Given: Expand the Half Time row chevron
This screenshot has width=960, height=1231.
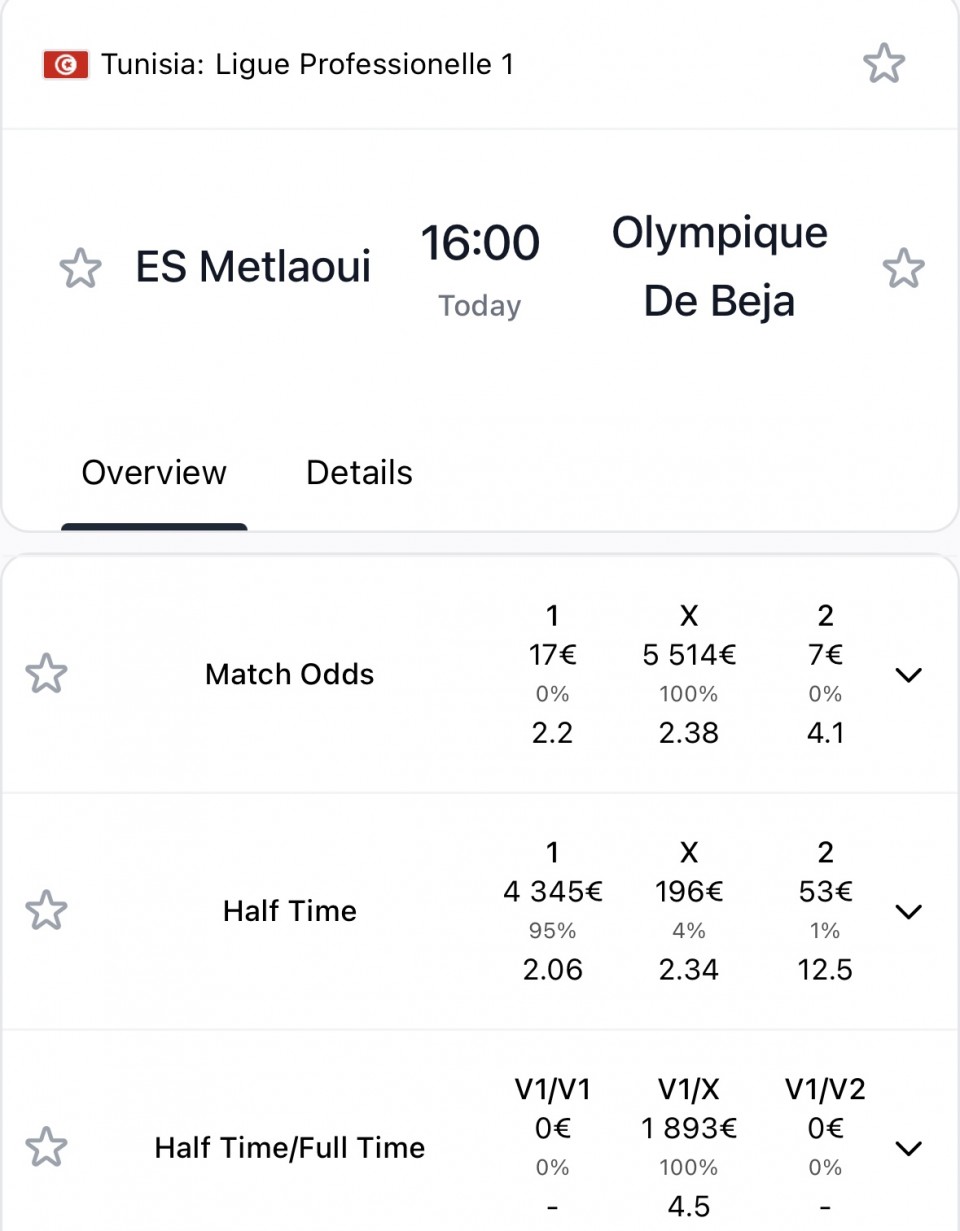Looking at the screenshot, I should tap(908, 911).
